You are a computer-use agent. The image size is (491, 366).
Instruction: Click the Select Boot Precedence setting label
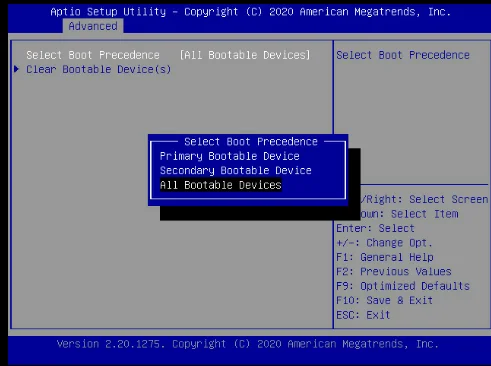93,55
